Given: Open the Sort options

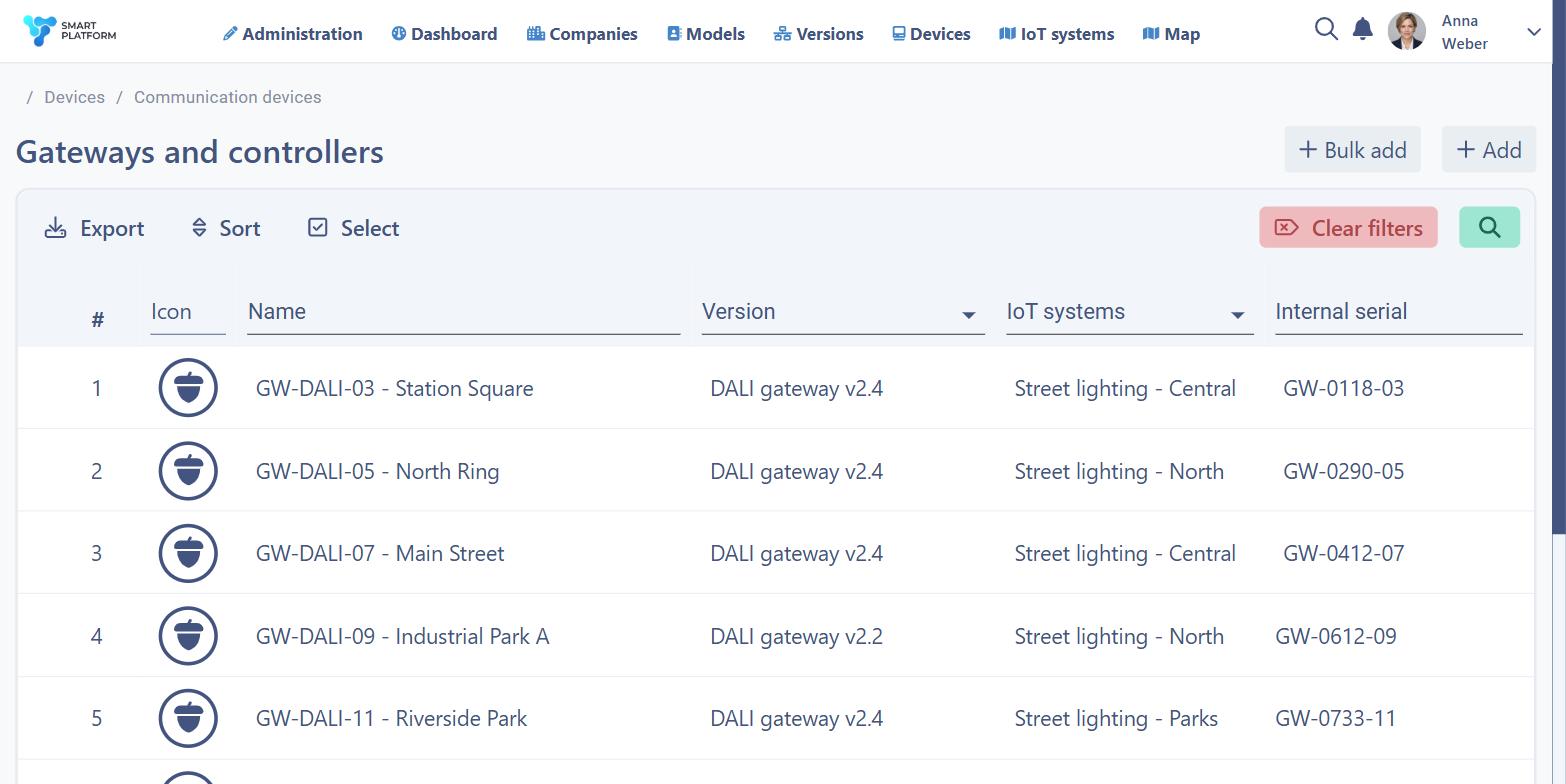Looking at the screenshot, I should [x=225, y=228].
